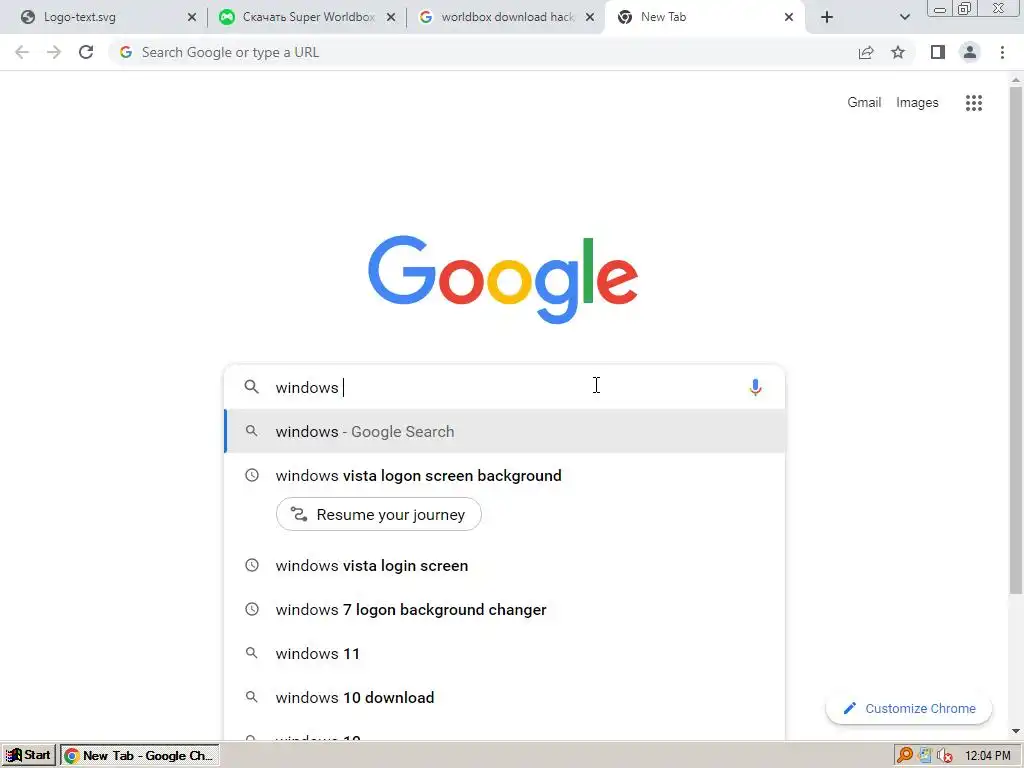Click the share page icon
Screen dimensions: 1024x768
(x=866, y=52)
